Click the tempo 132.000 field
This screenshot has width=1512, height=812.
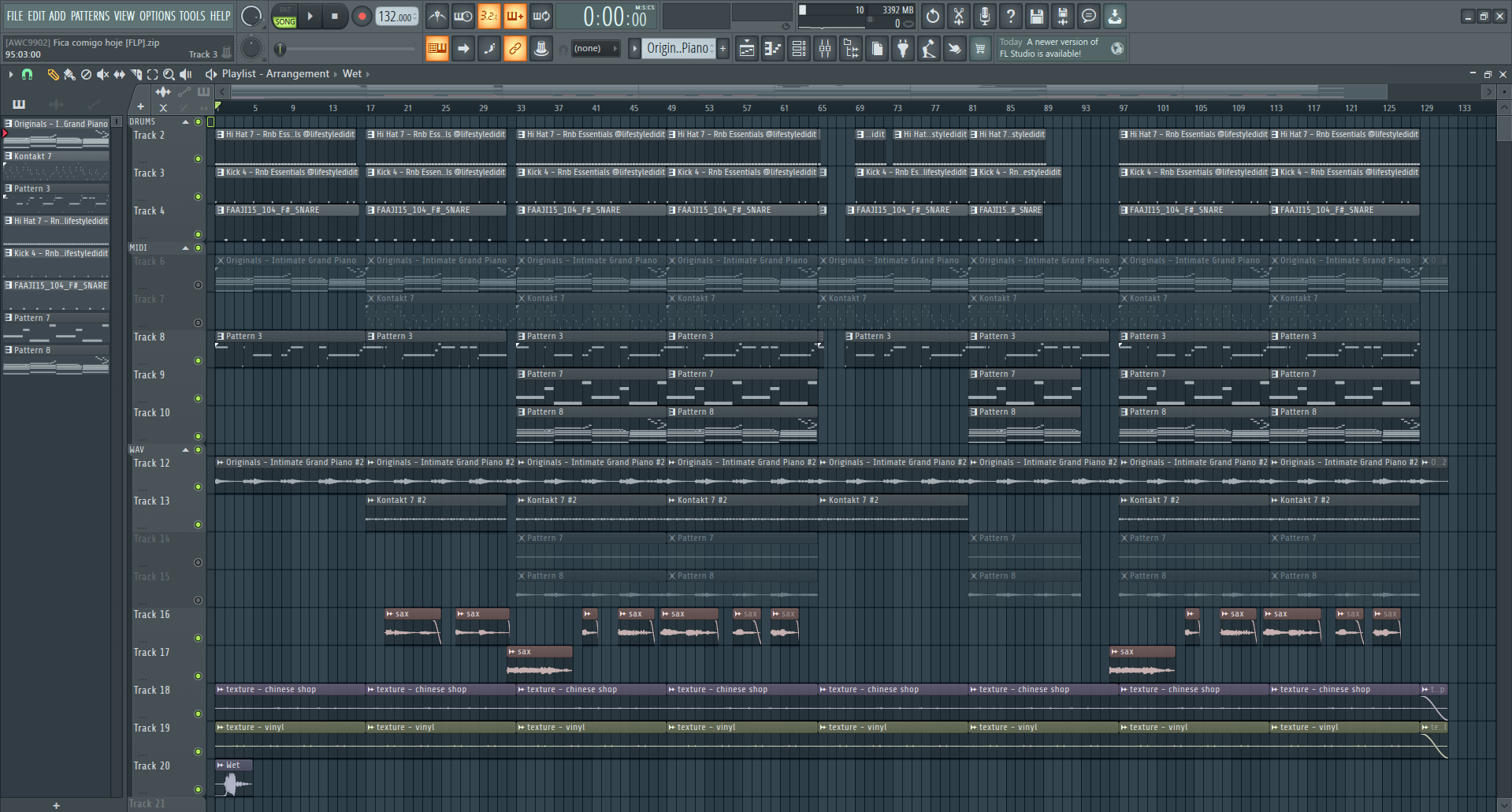(396, 17)
